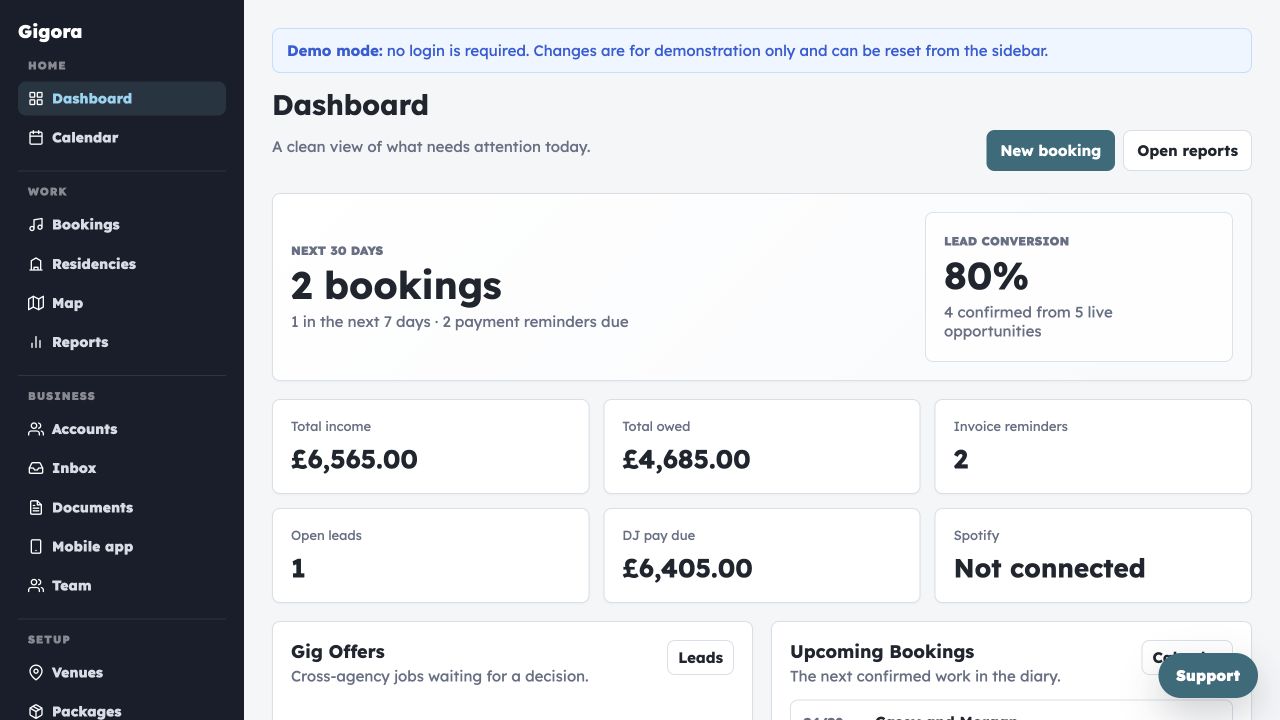Open the Team page label

[x=71, y=586]
